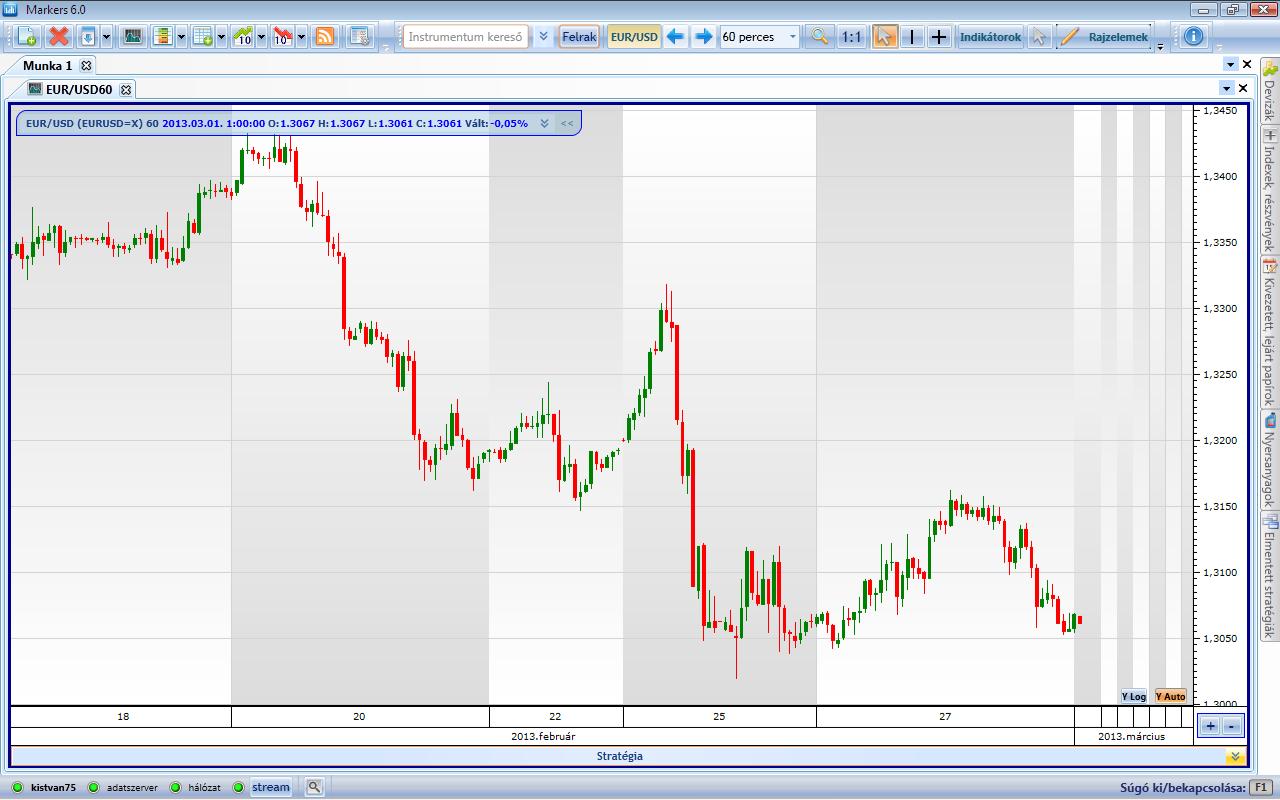Toggle the vertical line cursor mode
This screenshot has height=800, width=1280.
[x=912, y=37]
